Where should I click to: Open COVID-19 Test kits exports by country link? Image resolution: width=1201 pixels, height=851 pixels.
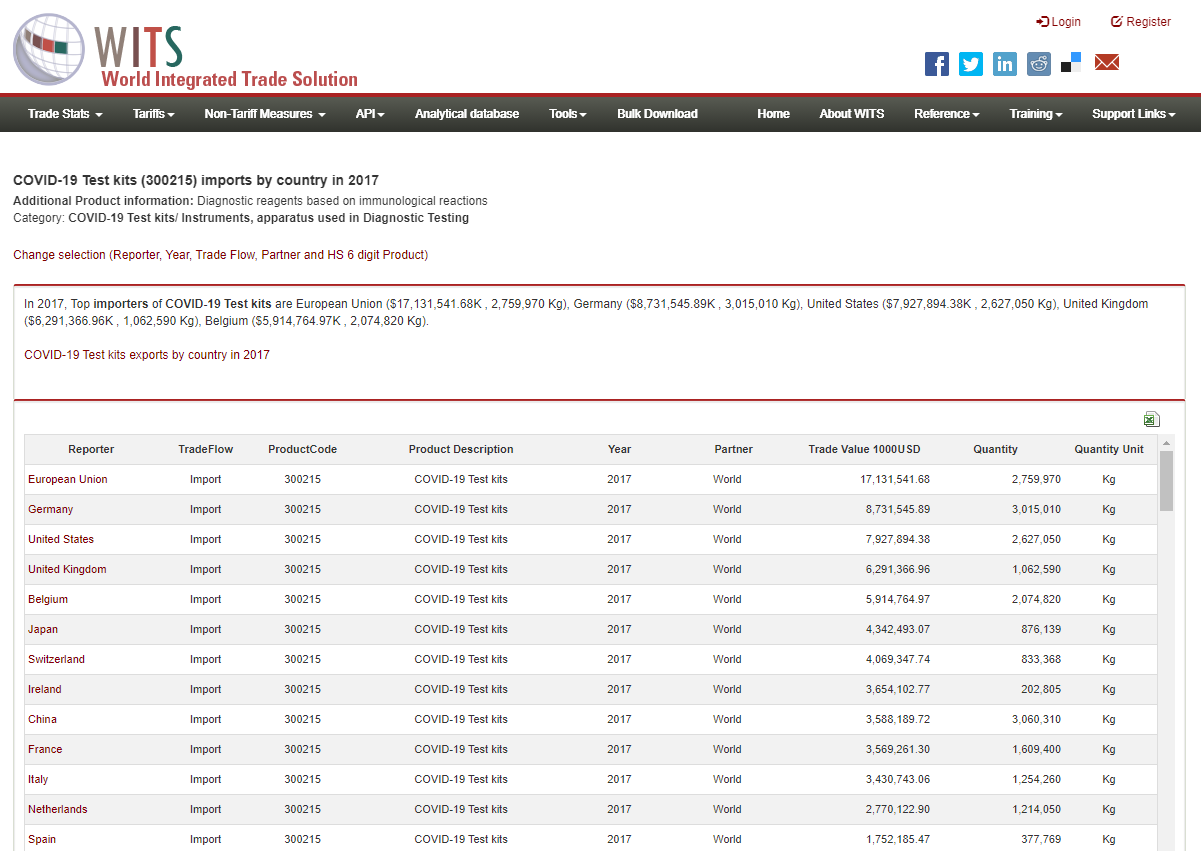147,355
